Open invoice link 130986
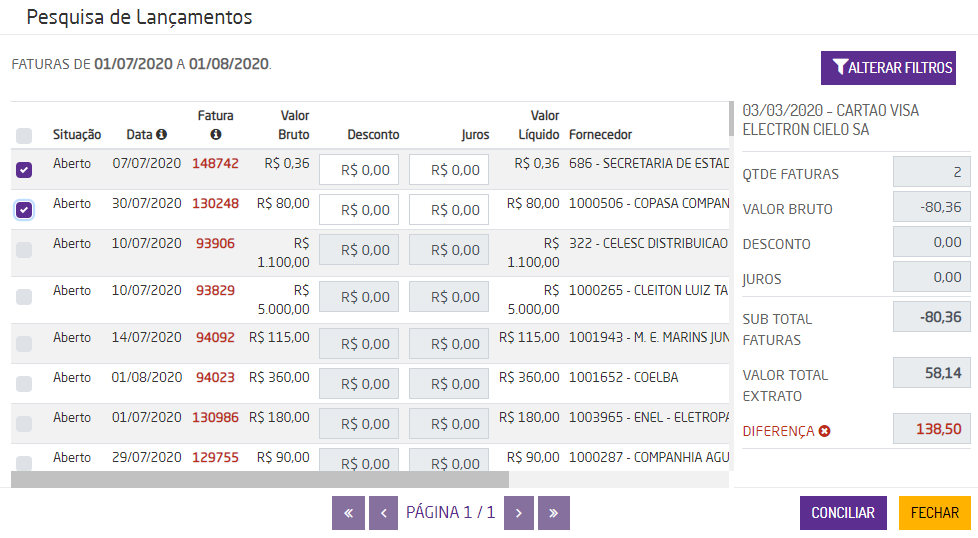 coord(215,418)
